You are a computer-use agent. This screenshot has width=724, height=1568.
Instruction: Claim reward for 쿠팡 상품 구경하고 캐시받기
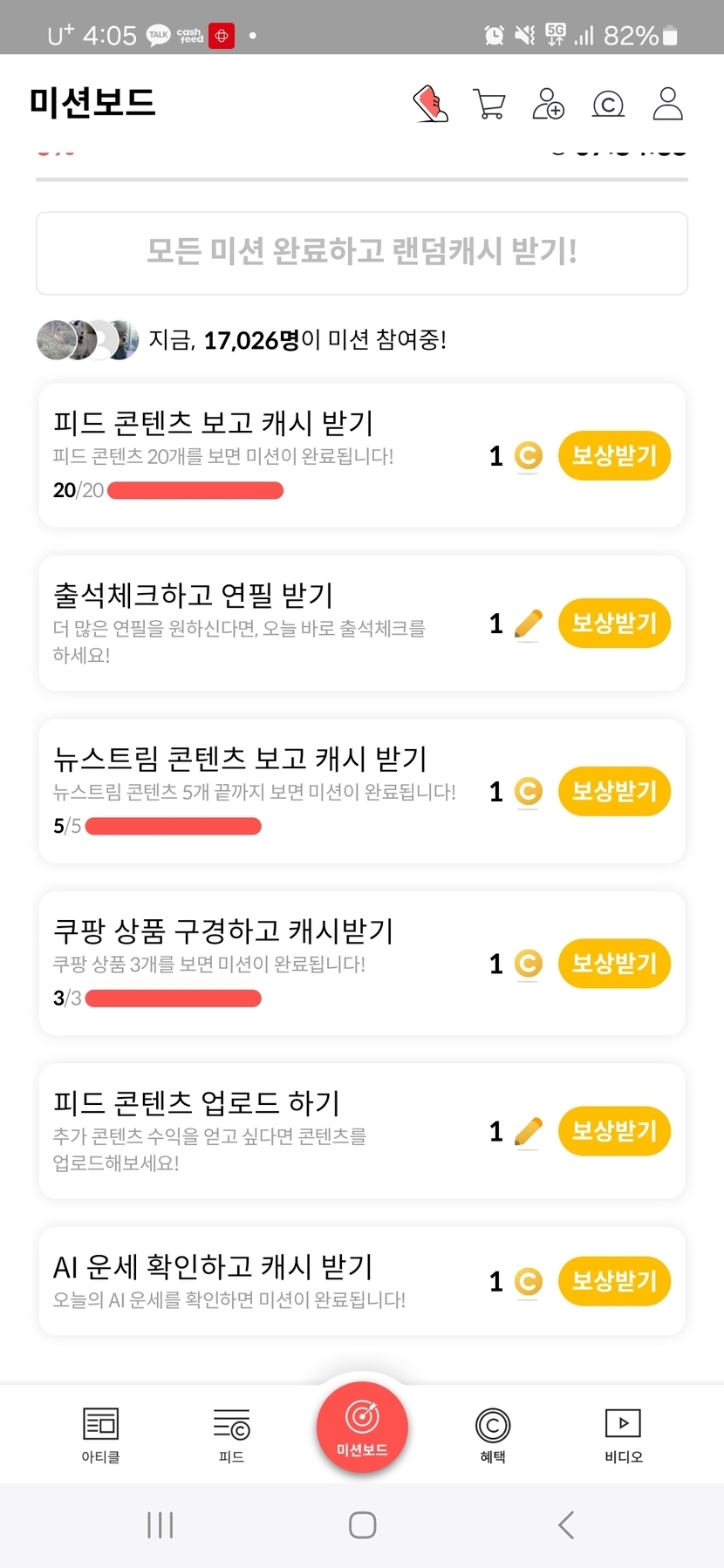(x=614, y=964)
